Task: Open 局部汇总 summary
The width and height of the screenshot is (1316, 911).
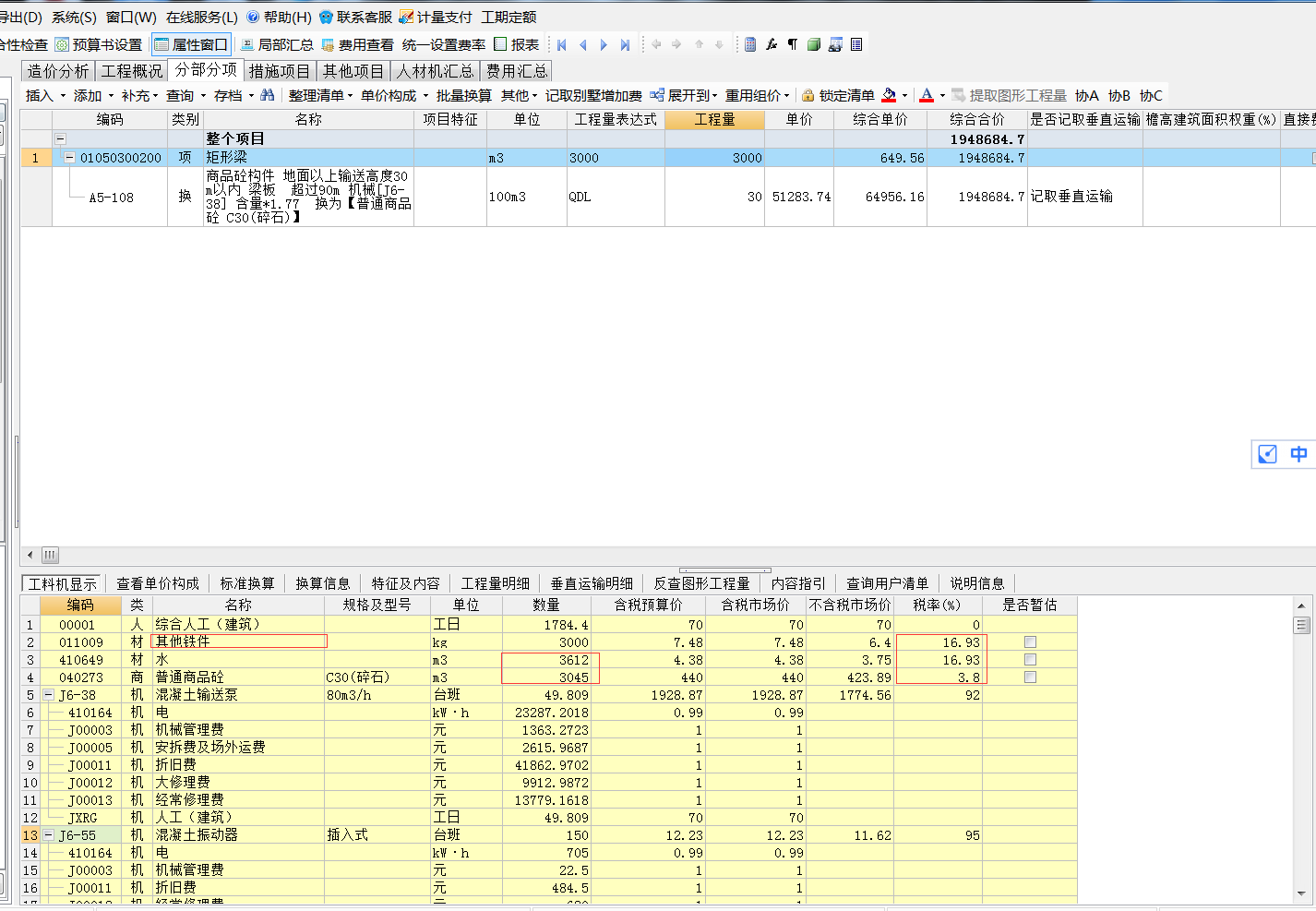Action: tap(277, 44)
